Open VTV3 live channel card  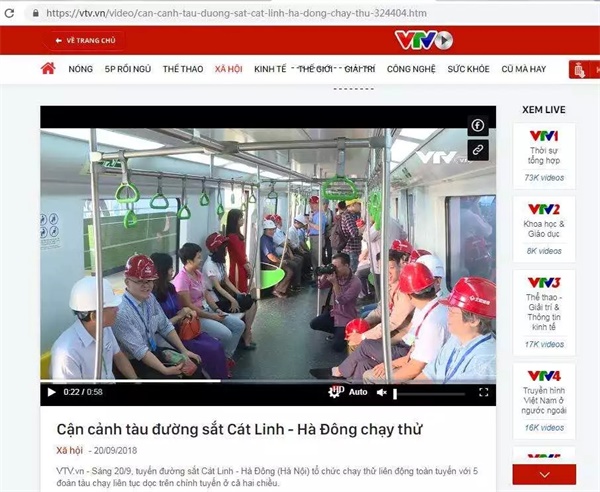click(544, 313)
